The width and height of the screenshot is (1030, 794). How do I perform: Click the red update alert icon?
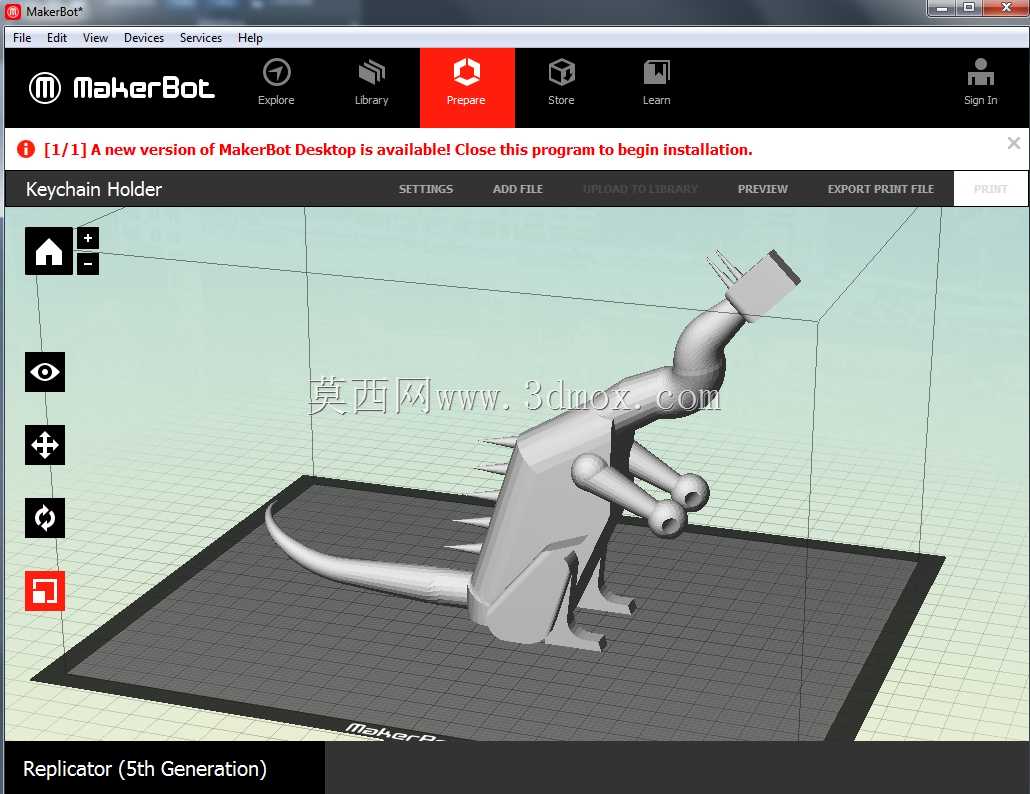click(x=26, y=149)
